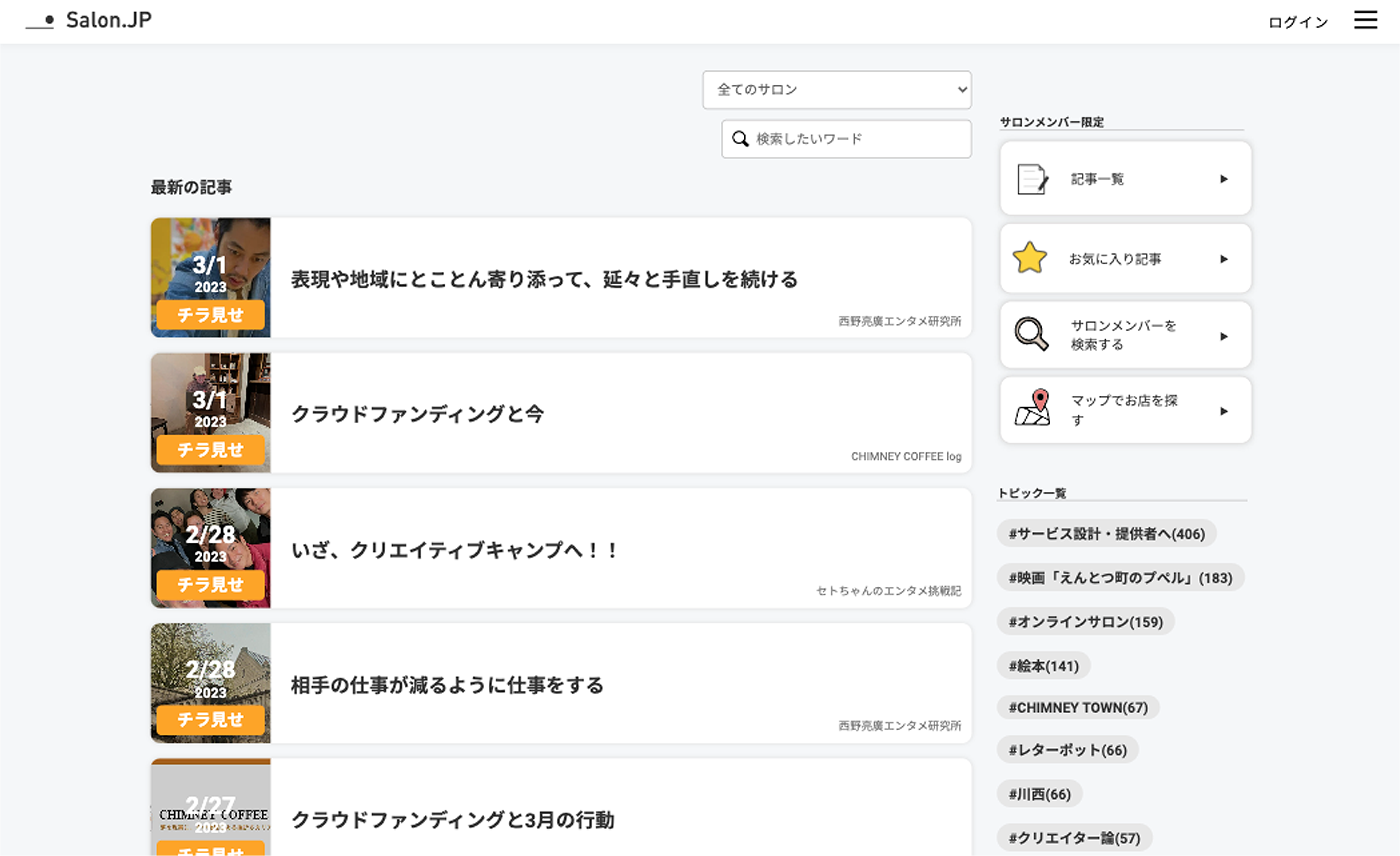Click the magnifier icon inside the search bar

(740, 139)
